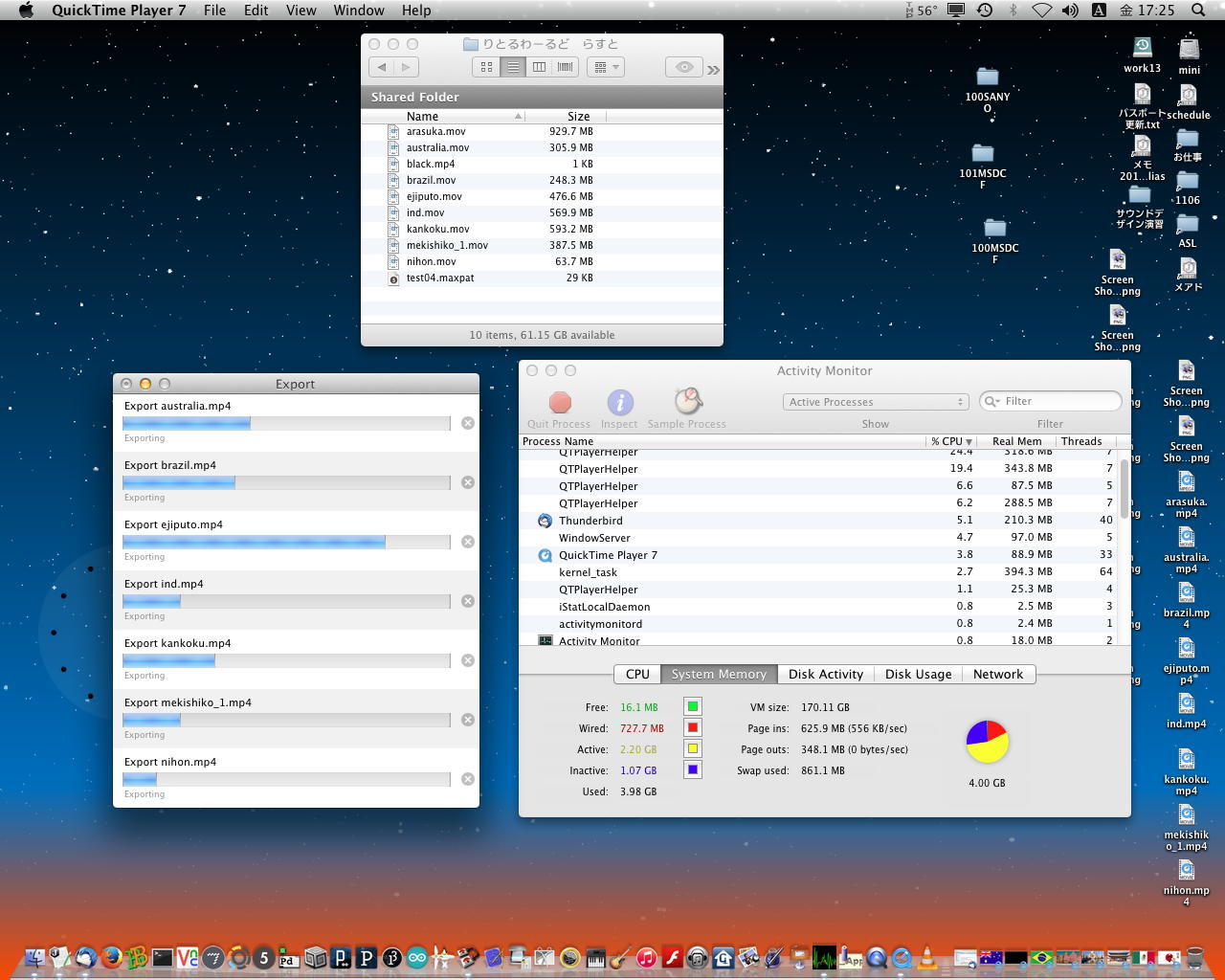The image size is (1225, 980).
Task: Switch Finder to column view
Action: [x=539, y=67]
